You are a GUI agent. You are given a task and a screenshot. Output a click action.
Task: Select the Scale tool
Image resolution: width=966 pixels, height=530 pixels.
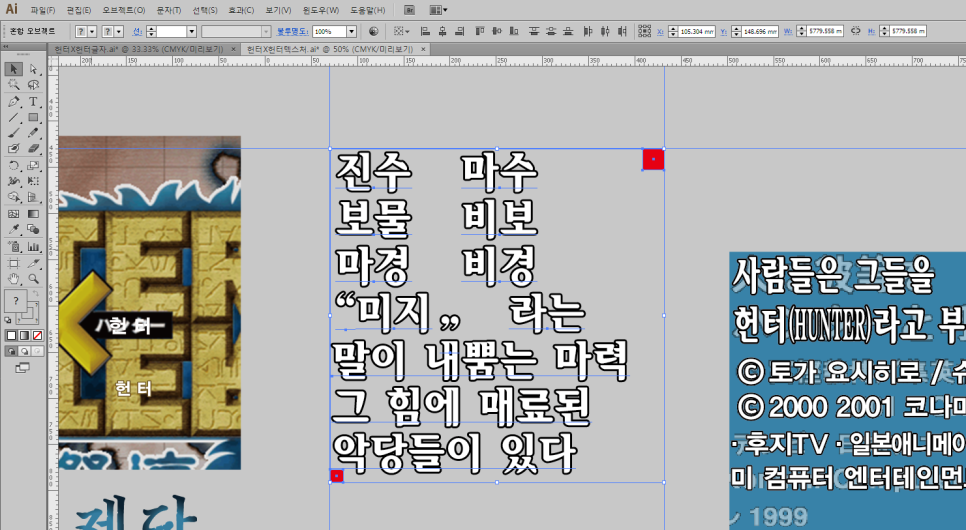pos(33,165)
